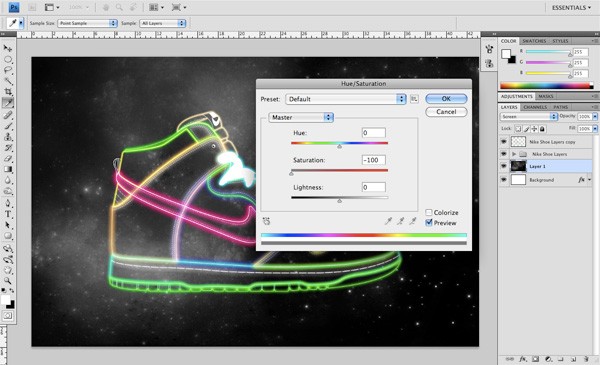The height and width of the screenshot is (365, 600).
Task: Switch to the Masks tab
Action: click(x=546, y=96)
